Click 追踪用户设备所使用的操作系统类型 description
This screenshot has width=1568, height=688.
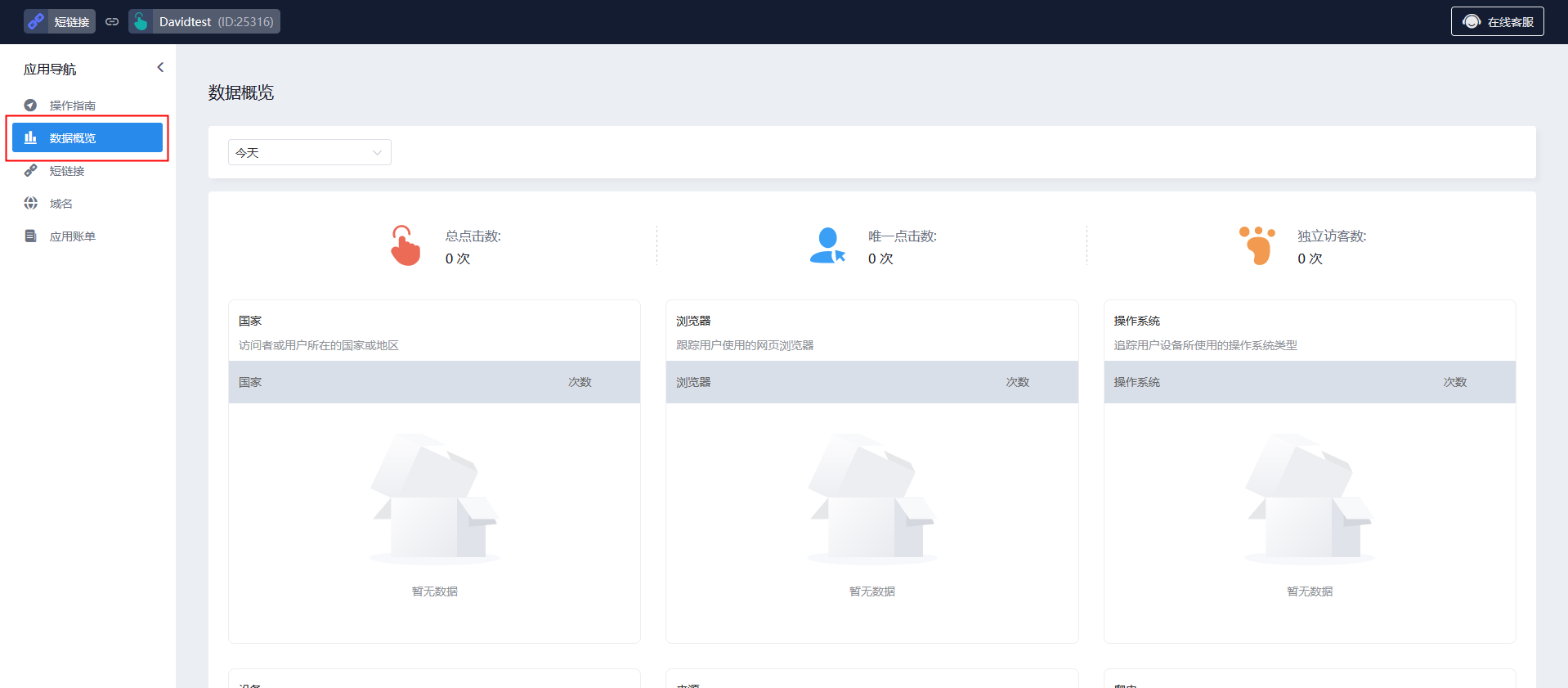click(1205, 345)
